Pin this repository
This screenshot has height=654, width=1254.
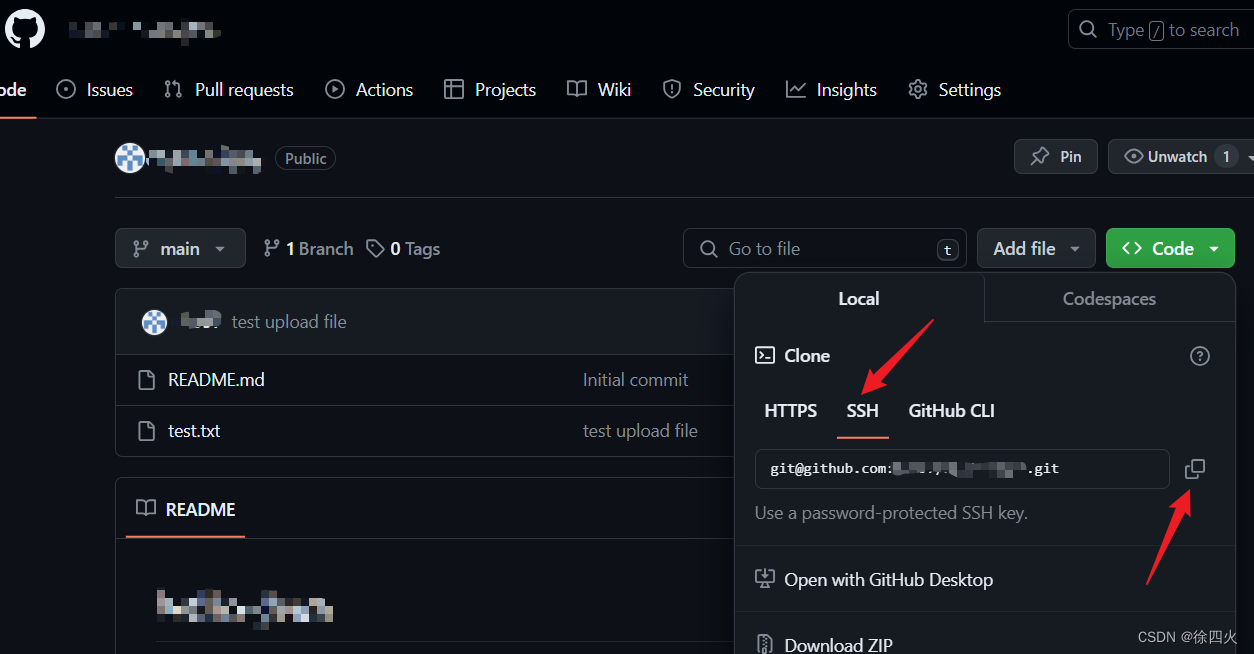click(x=1056, y=156)
